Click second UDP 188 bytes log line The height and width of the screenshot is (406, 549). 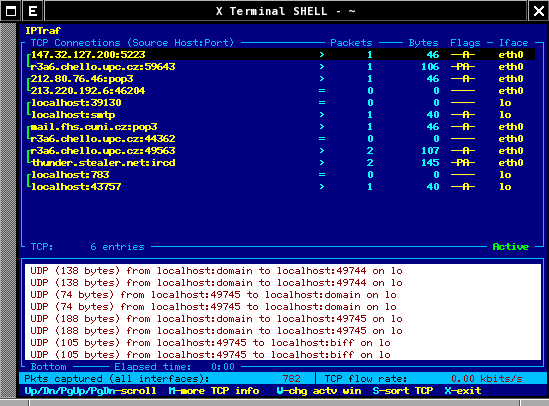(x=216, y=330)
